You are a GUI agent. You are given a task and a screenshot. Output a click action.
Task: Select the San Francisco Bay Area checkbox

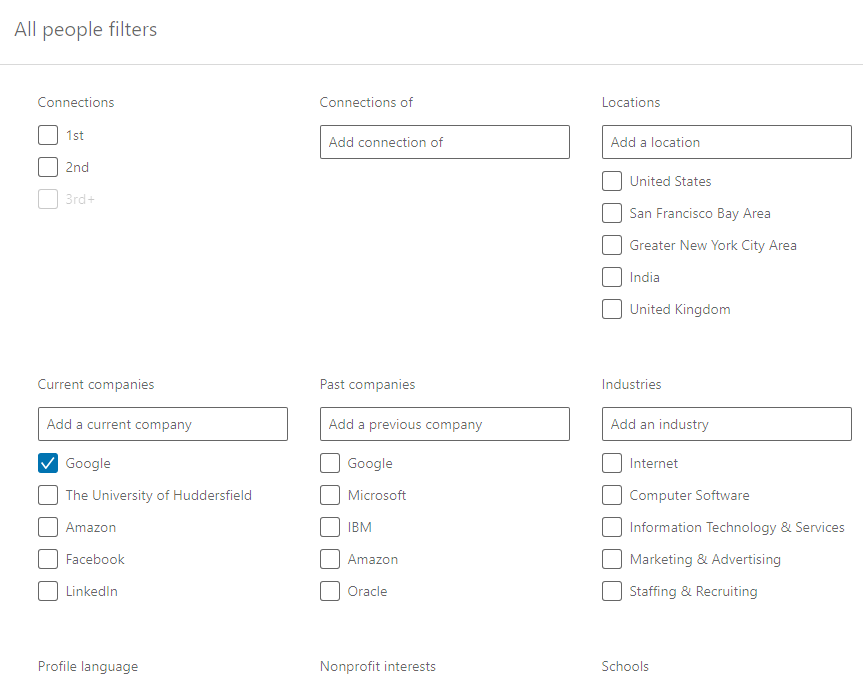coord(611,213)
